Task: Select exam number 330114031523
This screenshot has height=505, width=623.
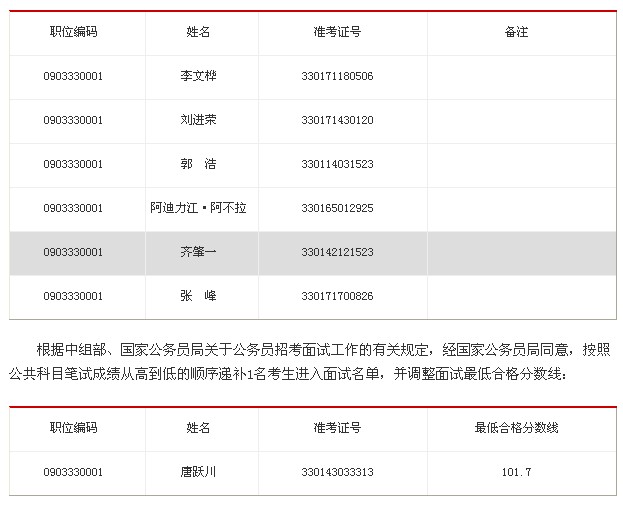Action: point(337,164)
